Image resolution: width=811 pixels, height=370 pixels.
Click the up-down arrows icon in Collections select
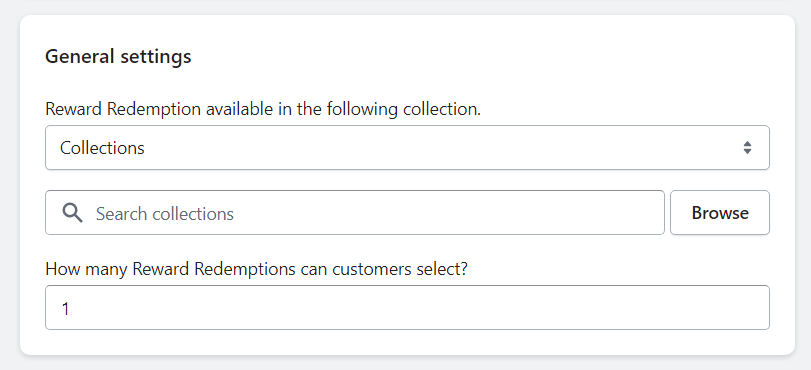point(747,147)
